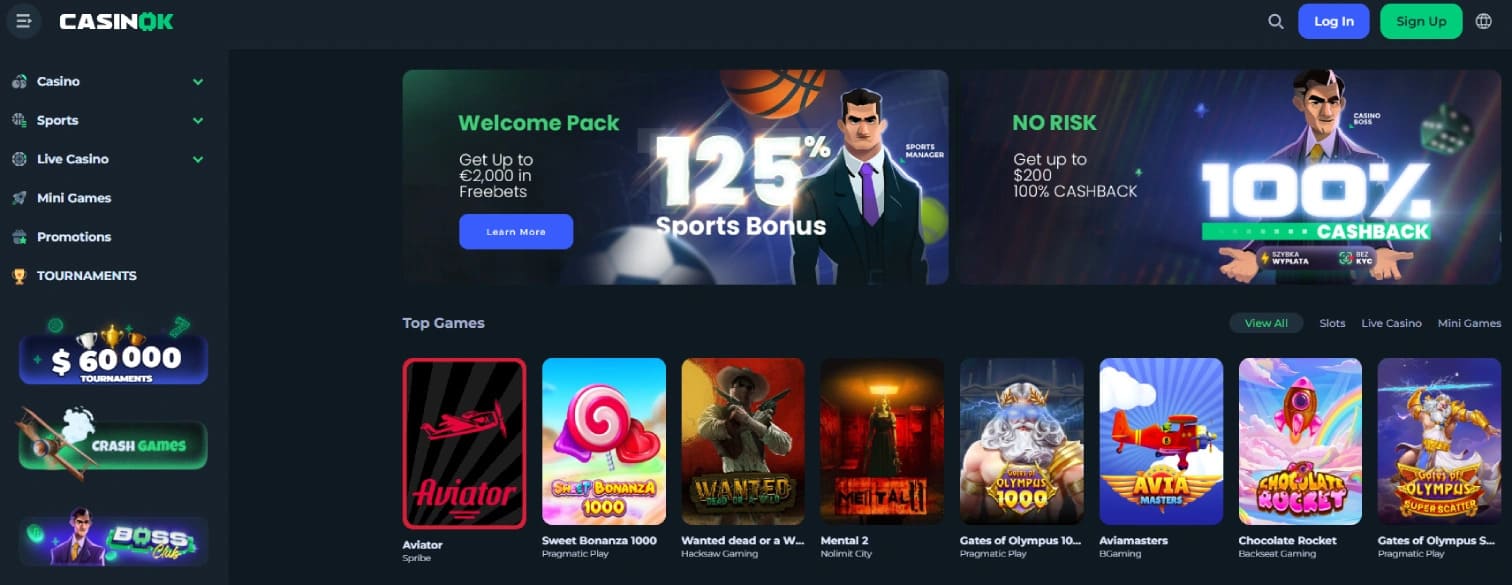Switch Top Games filter to Slots
Screen dimensions: 1512x585
click(1332, 323)
